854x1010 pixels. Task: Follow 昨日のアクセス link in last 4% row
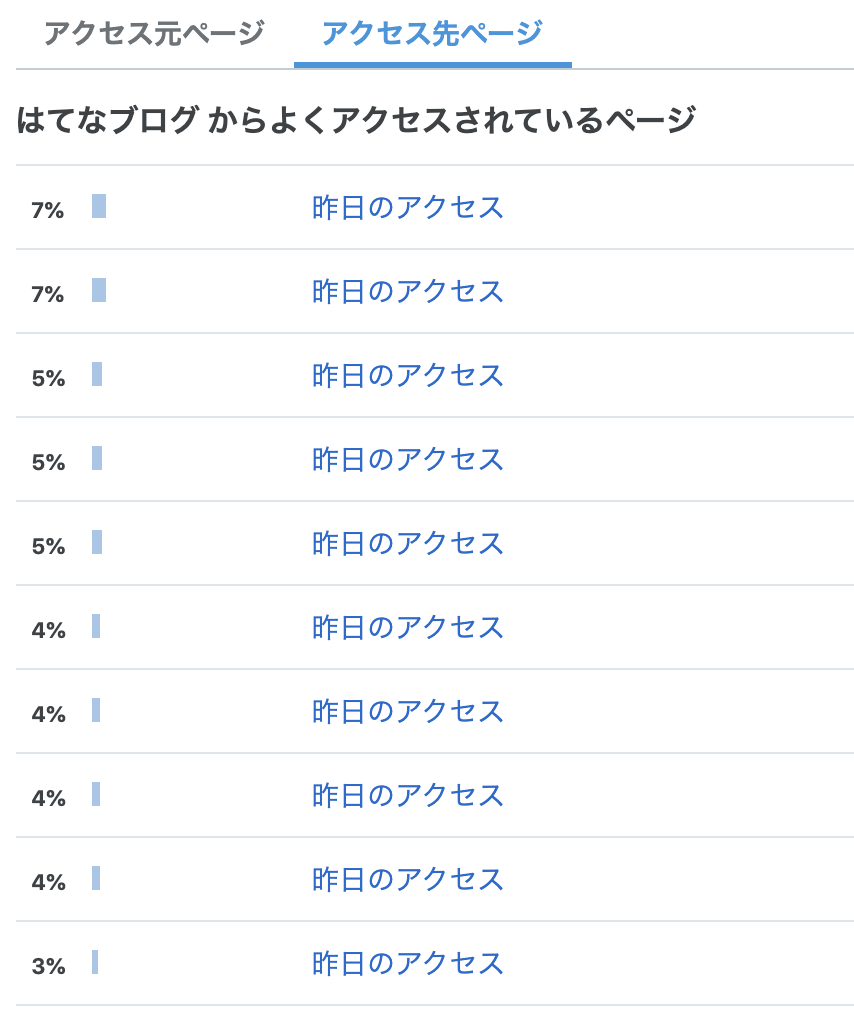tap(408, 879)
